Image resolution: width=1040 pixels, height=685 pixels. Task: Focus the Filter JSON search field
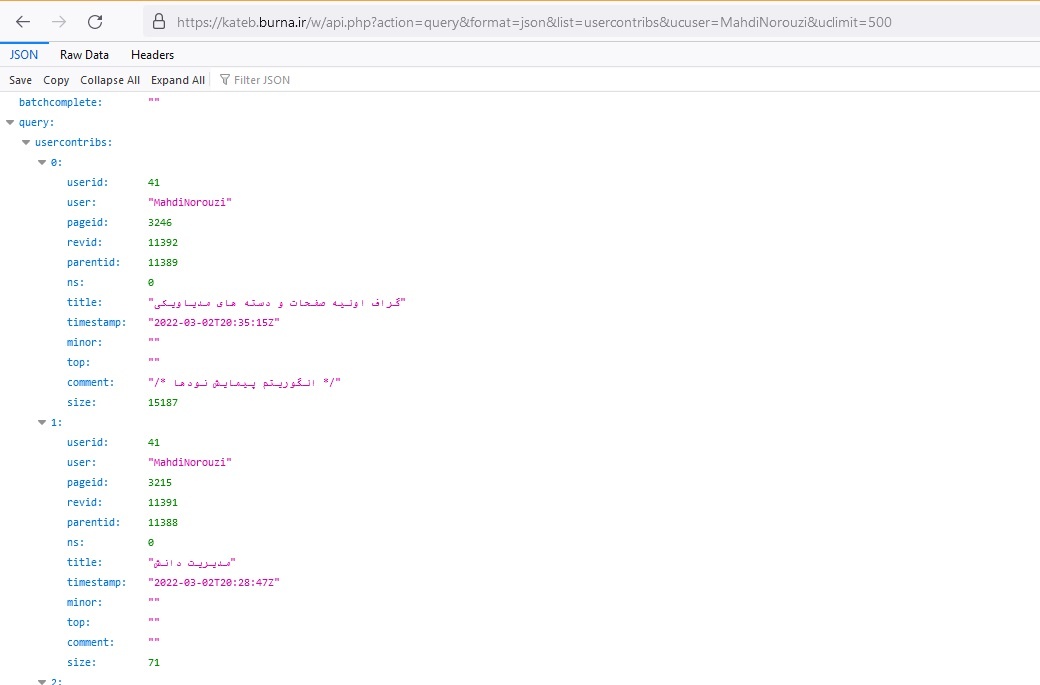tap(300, 80)
